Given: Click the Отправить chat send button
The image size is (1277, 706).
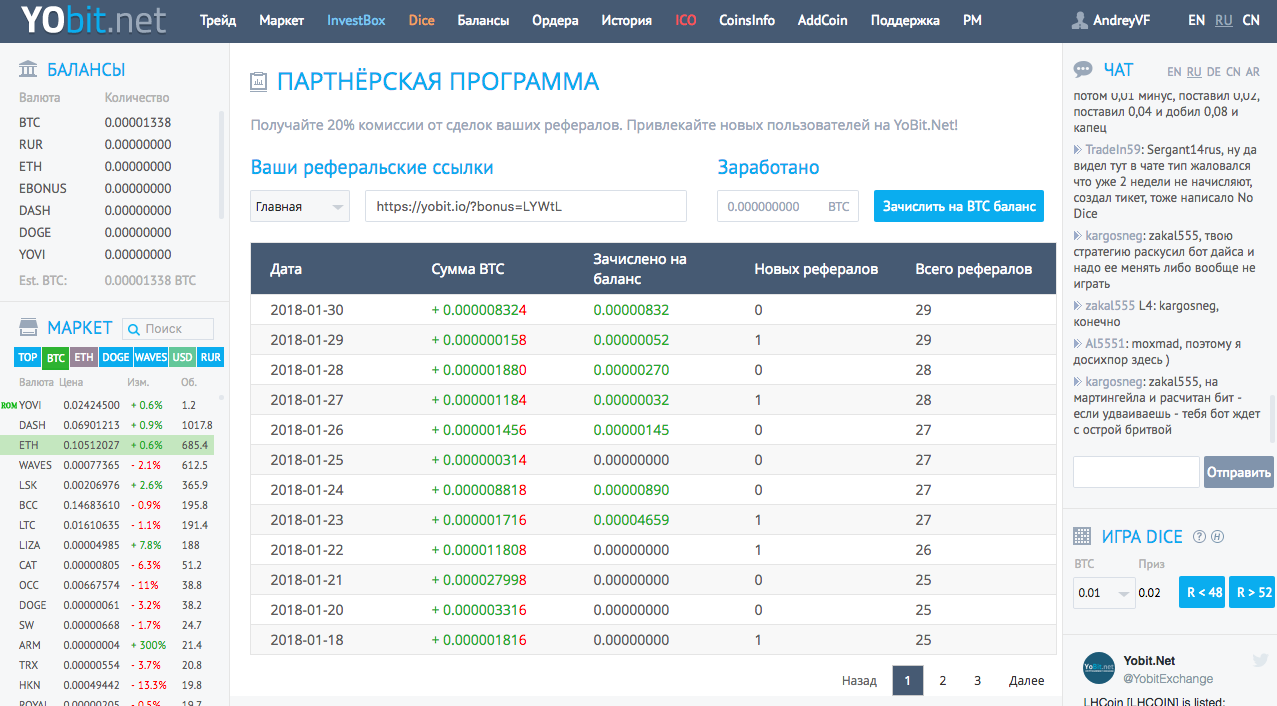Looking at the screenshot, I should click(x=1239, y=472).
